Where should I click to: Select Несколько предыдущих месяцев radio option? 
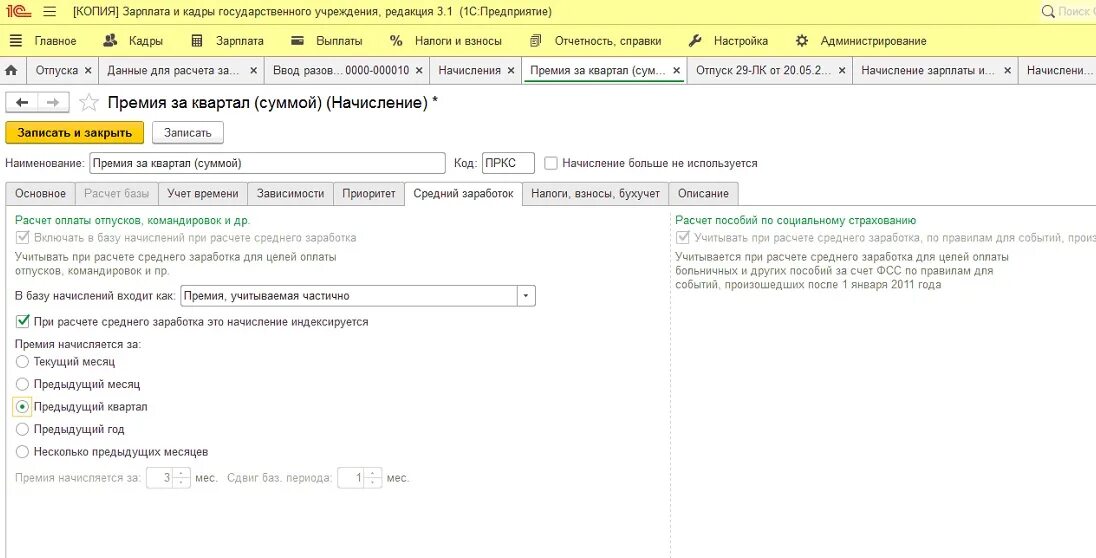tap(22, 451)
